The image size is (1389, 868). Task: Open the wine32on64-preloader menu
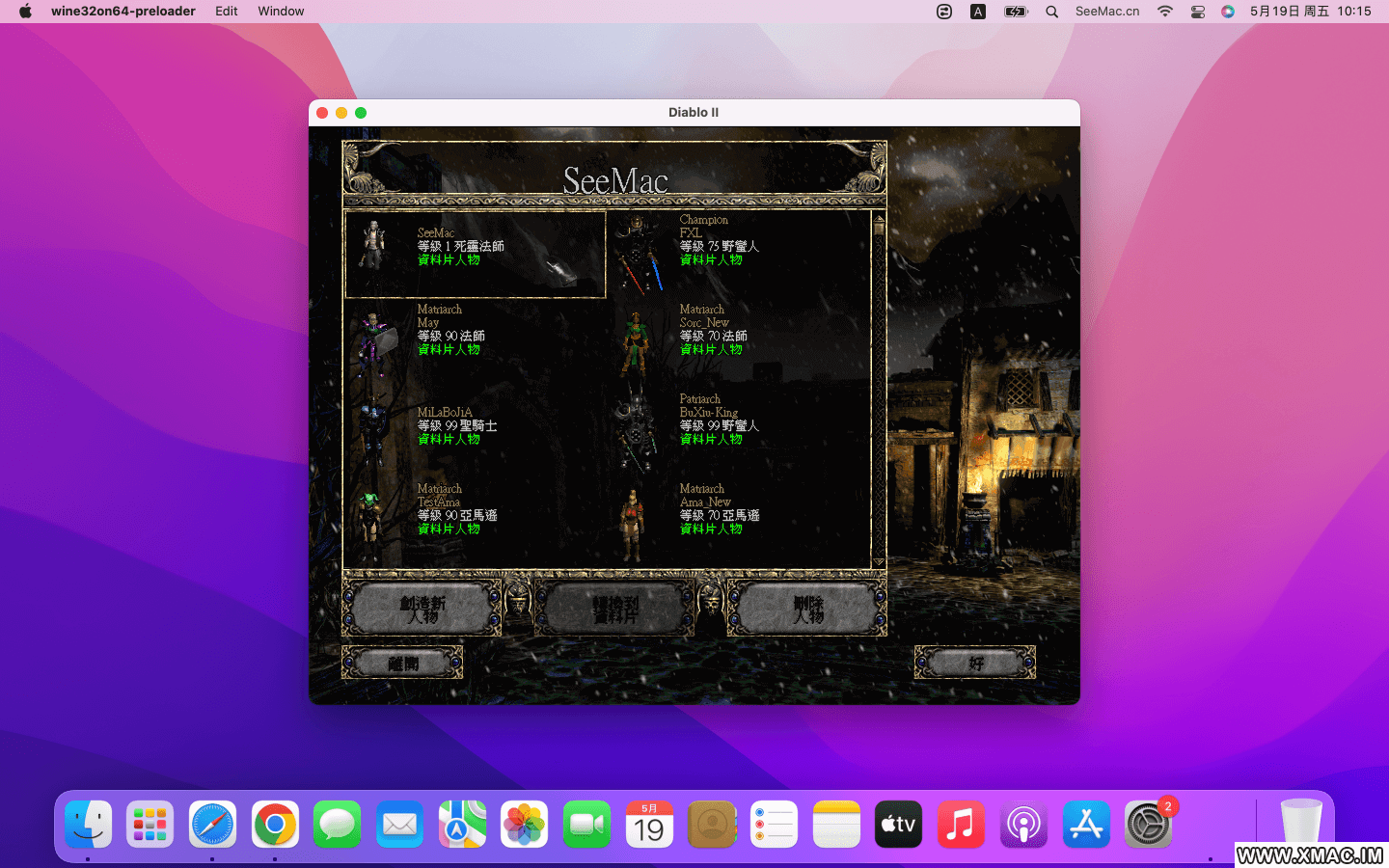(123, 12)
